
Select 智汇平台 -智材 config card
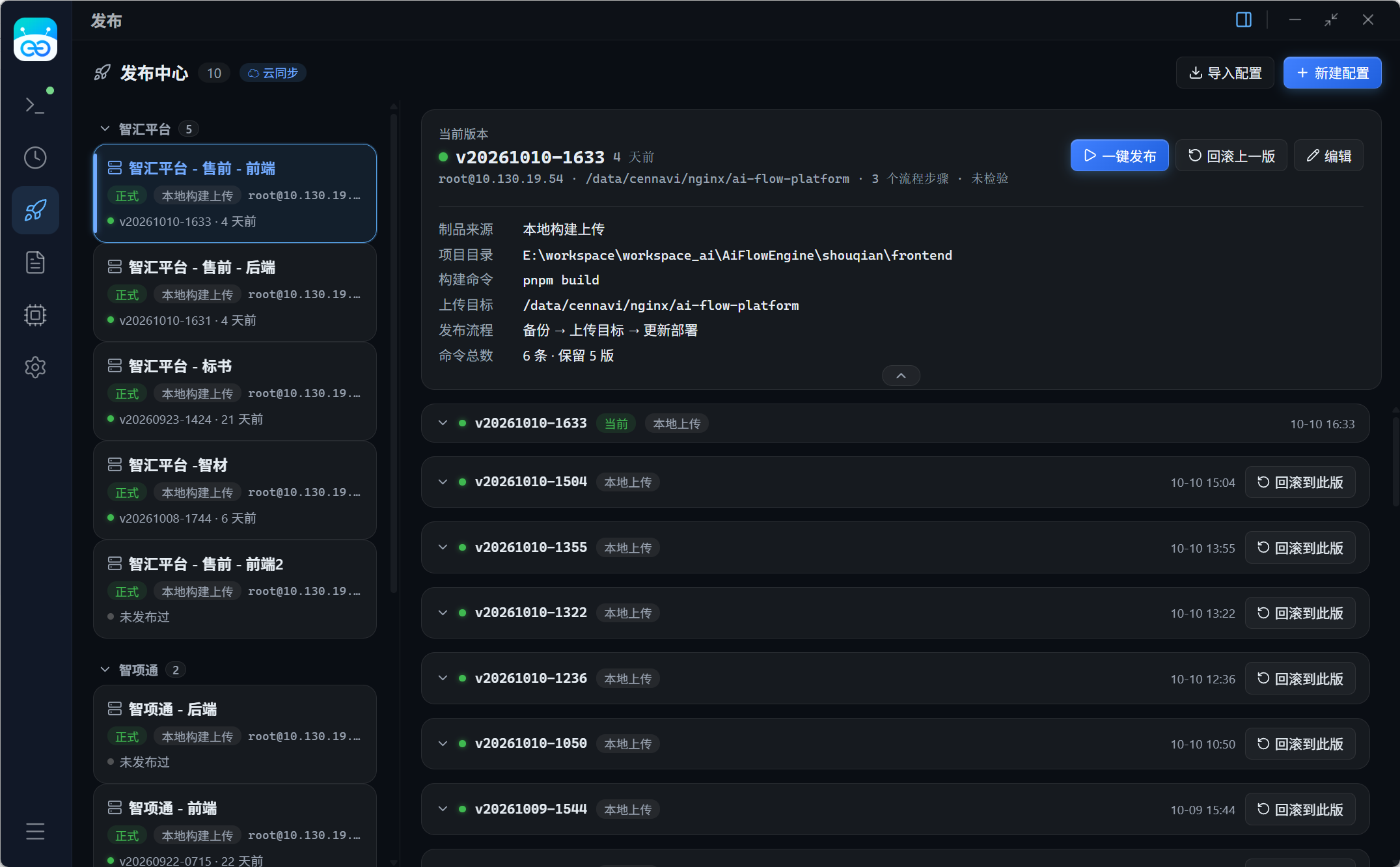[x=235, y=490]
